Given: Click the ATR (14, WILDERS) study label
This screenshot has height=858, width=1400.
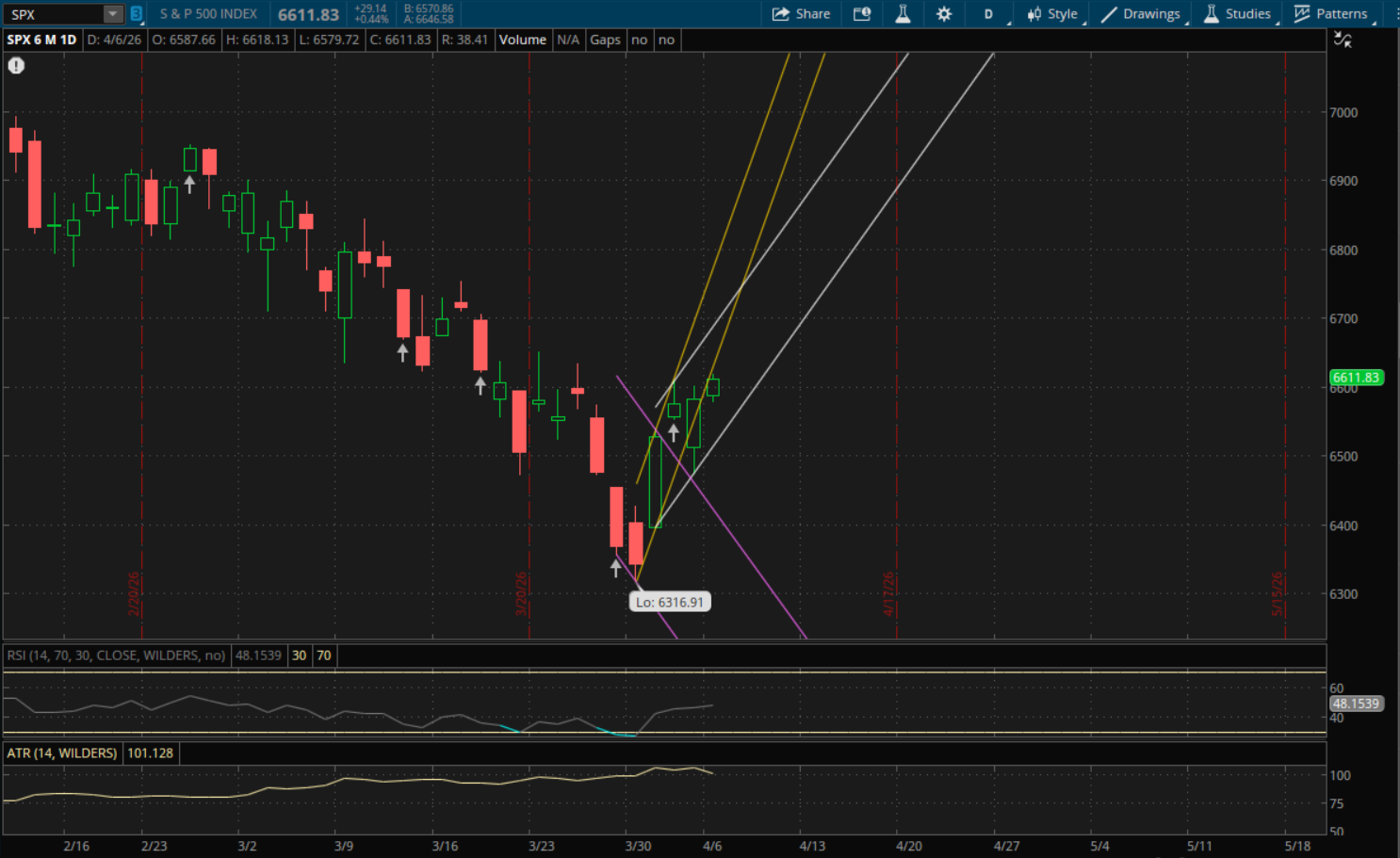Looking at the screenshot, I should point(62,753).
